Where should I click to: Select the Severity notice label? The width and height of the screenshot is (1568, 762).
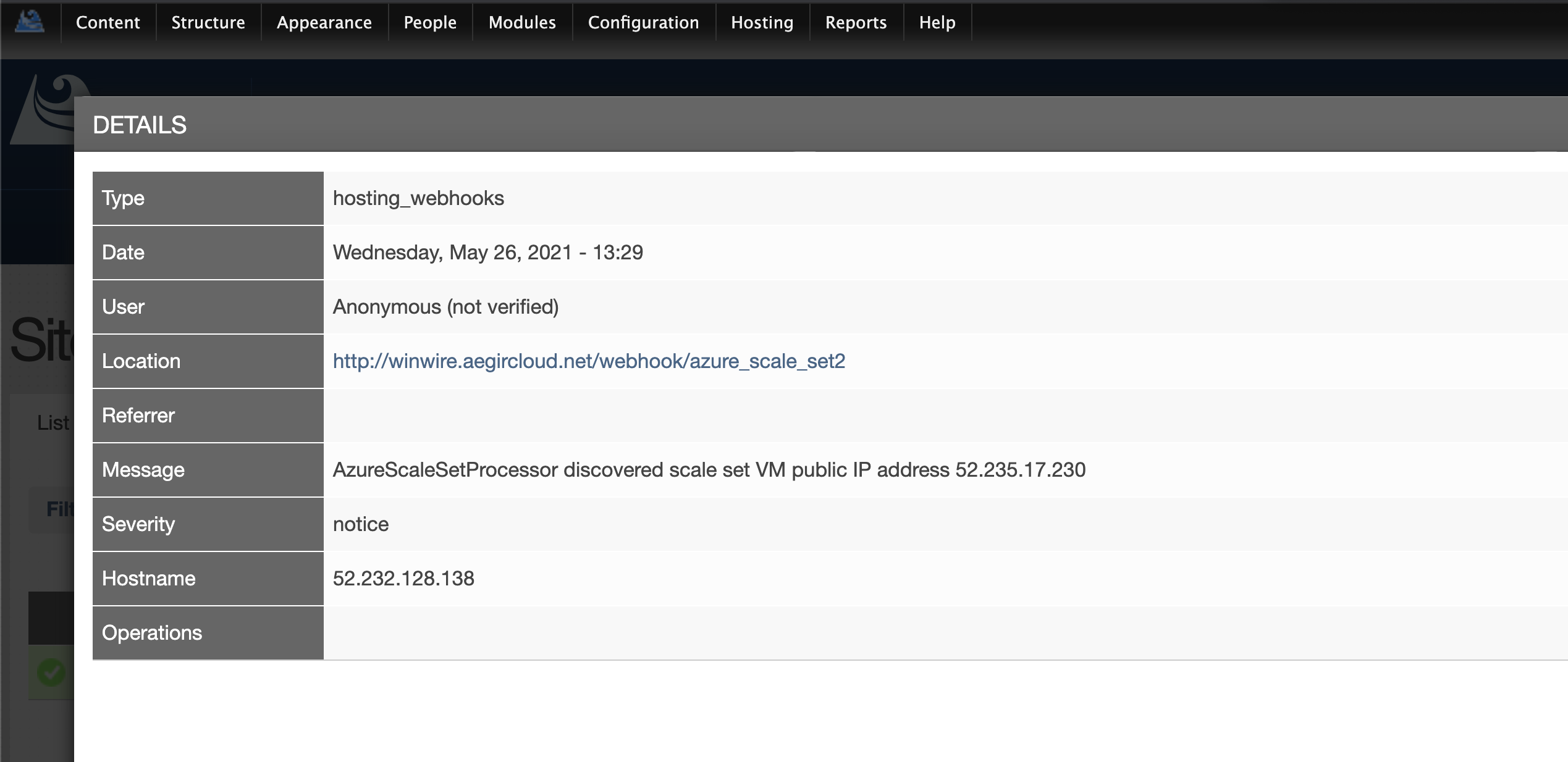[x=362, y=524]
